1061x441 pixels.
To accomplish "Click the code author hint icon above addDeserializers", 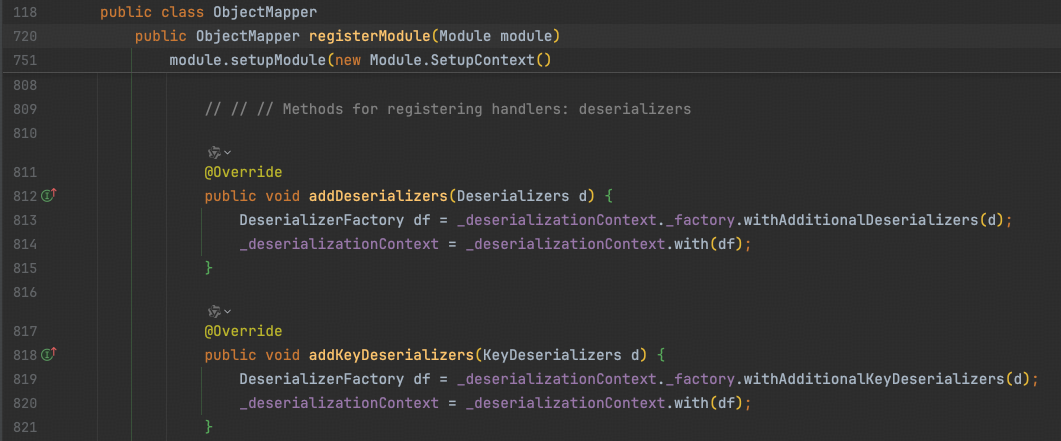I will [x=213, y=152].
